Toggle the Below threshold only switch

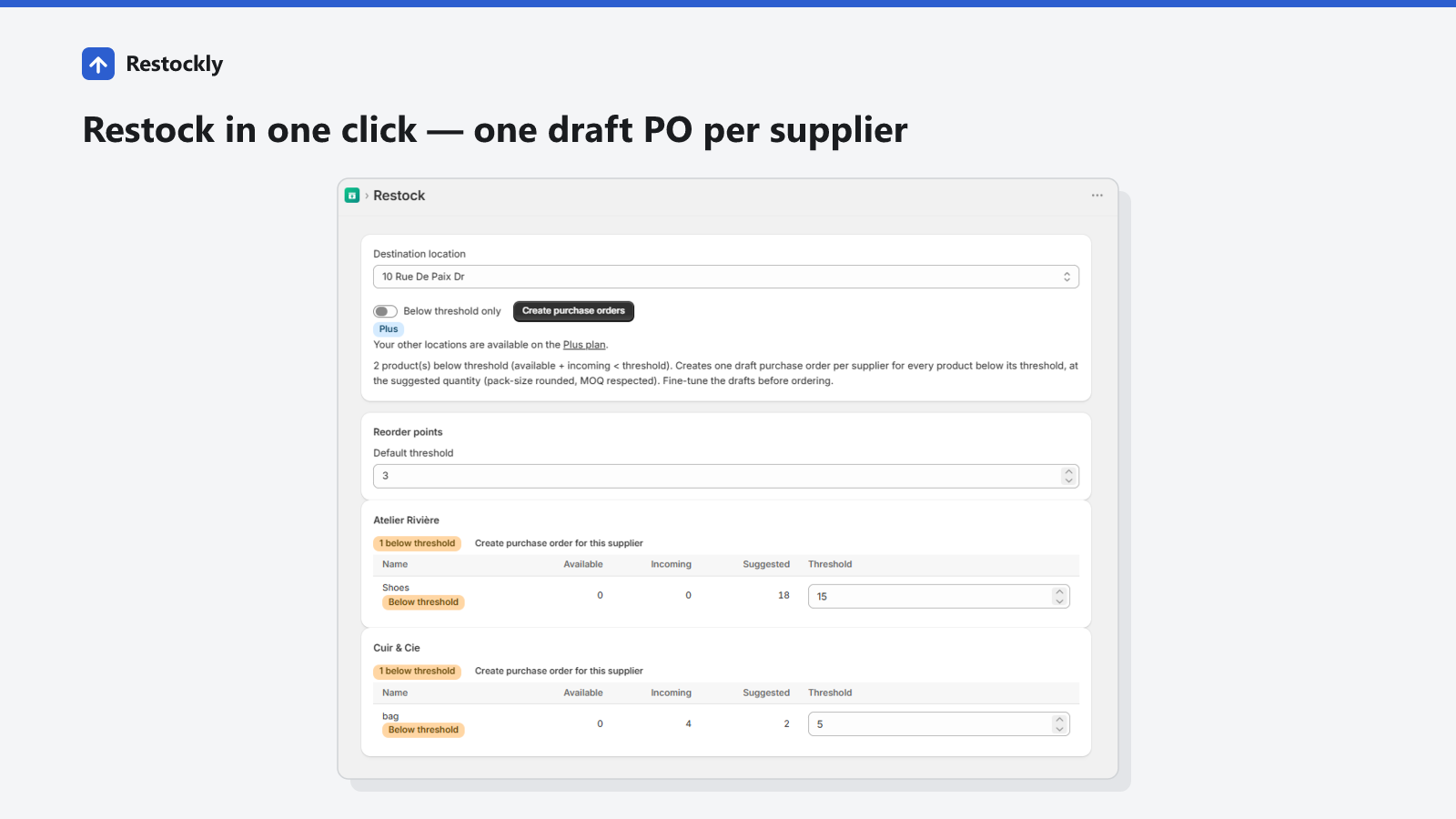click(x=385, y=311)
